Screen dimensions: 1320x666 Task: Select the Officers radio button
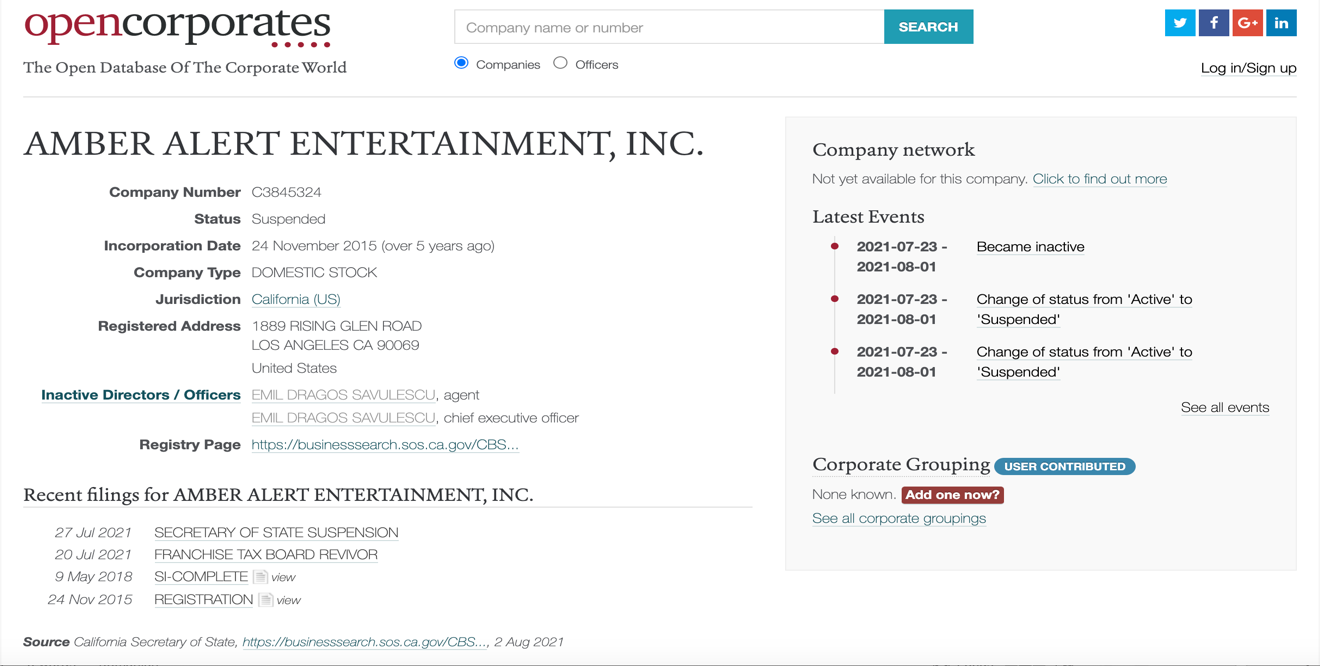(x=560, y=63)
